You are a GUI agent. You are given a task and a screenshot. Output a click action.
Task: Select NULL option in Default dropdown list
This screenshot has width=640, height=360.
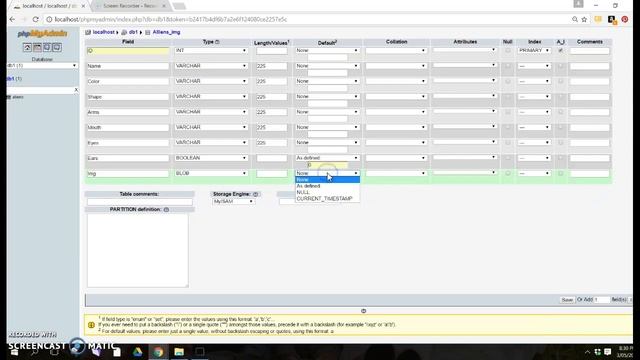point(327,192)
